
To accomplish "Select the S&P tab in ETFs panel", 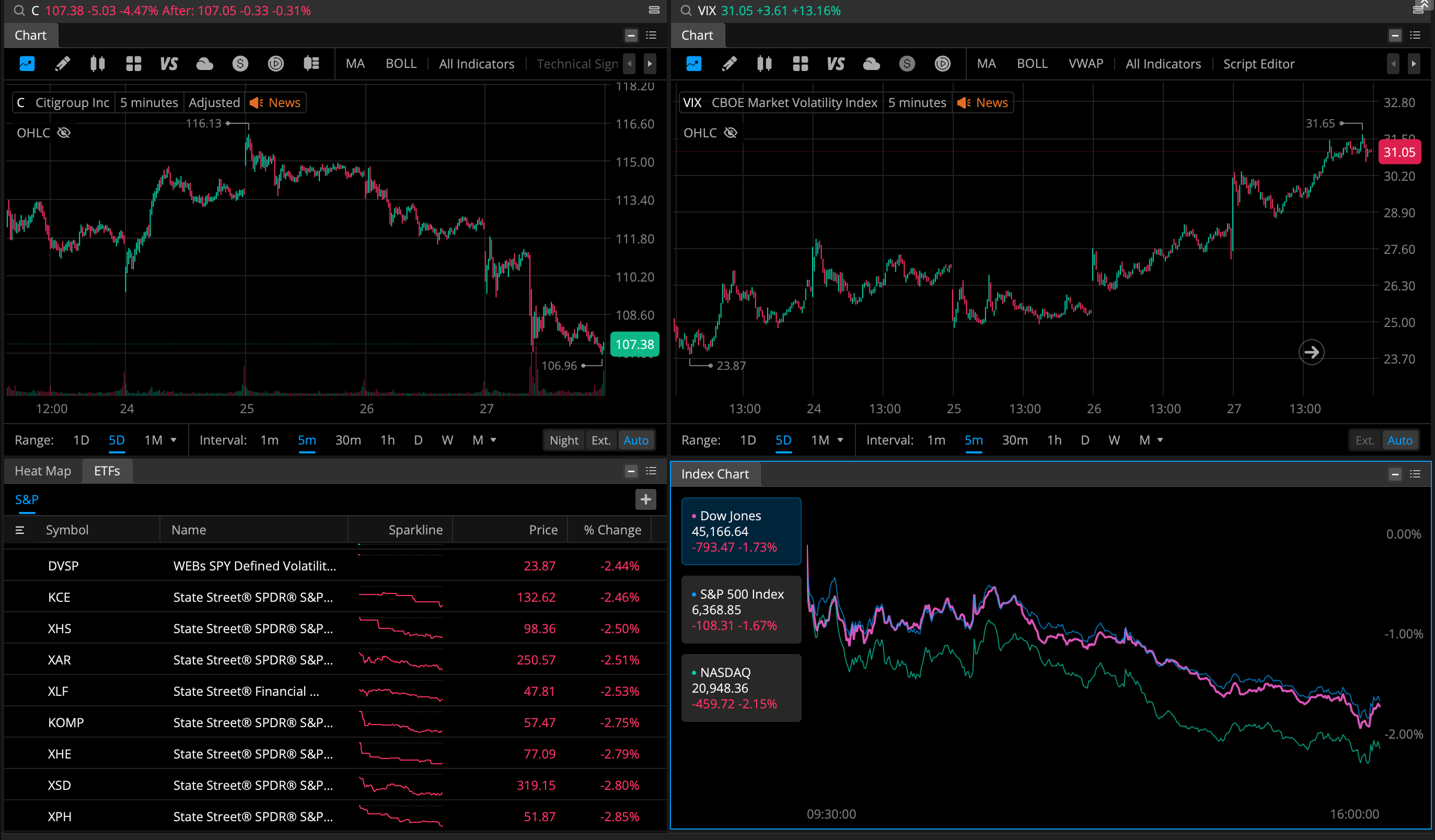I will point(27,500).
